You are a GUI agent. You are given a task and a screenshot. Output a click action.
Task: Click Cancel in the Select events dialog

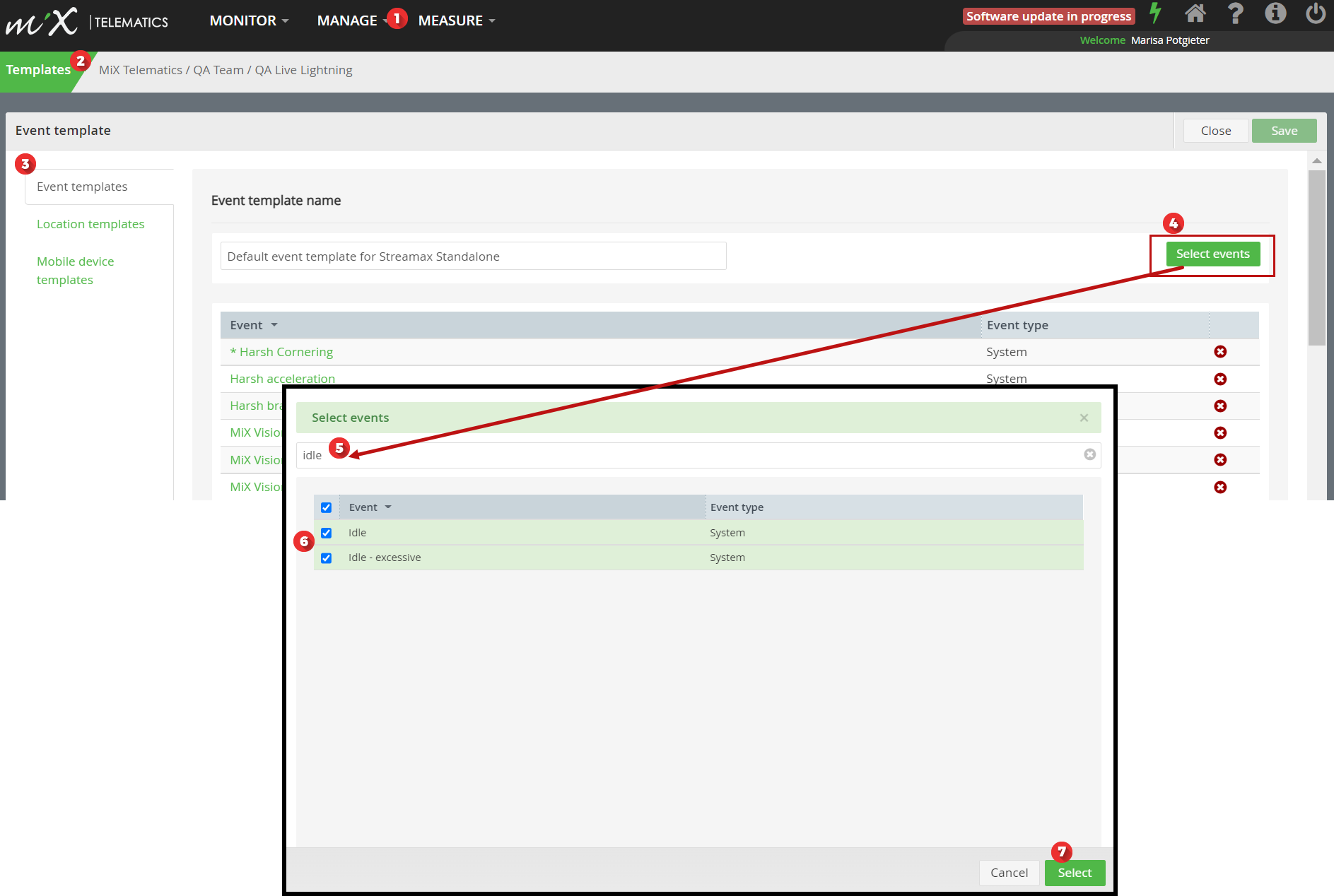click(1009, 873)
